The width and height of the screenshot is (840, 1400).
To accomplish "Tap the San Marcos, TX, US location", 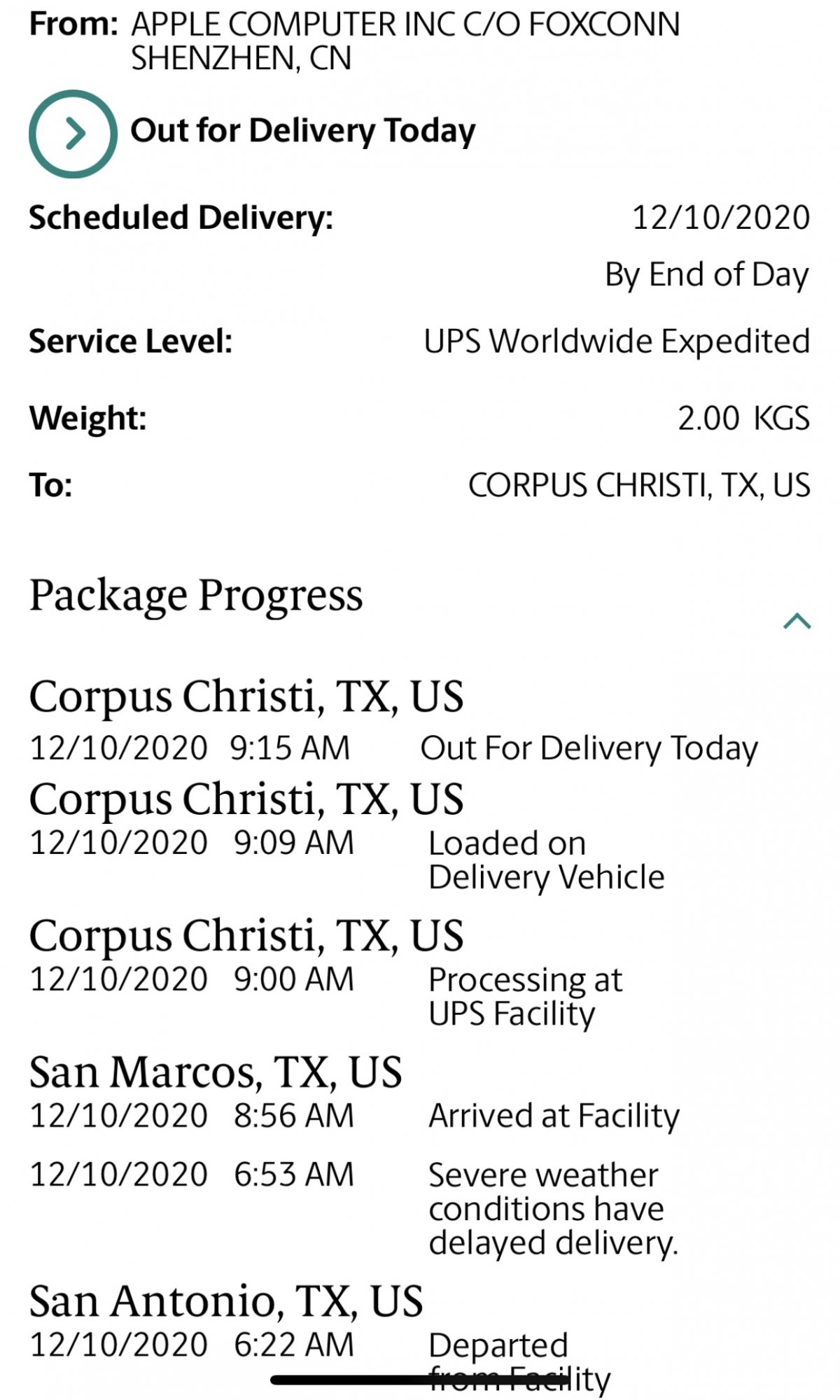I will point(216,1072).
